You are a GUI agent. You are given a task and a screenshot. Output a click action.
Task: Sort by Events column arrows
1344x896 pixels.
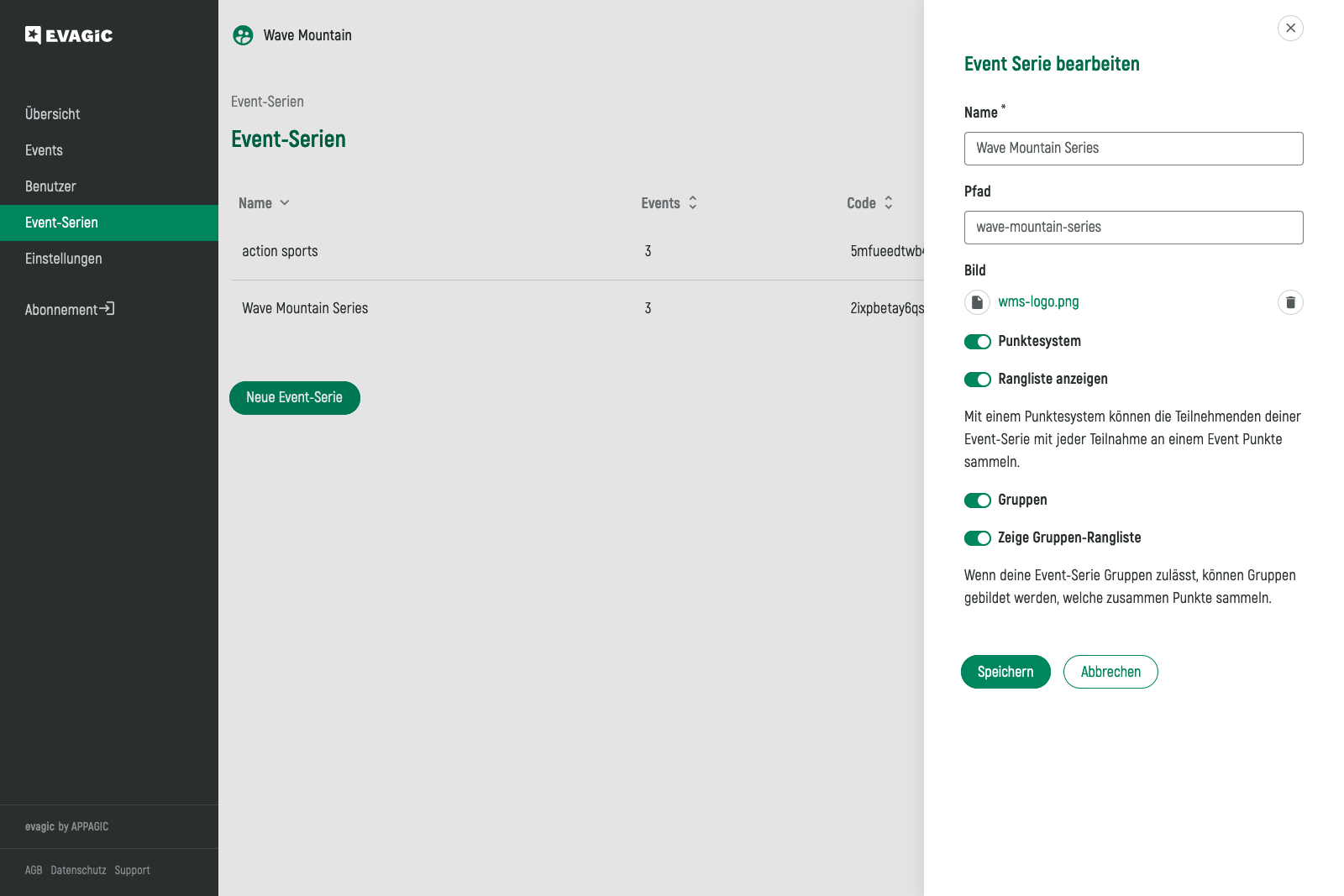click(693, 203)
